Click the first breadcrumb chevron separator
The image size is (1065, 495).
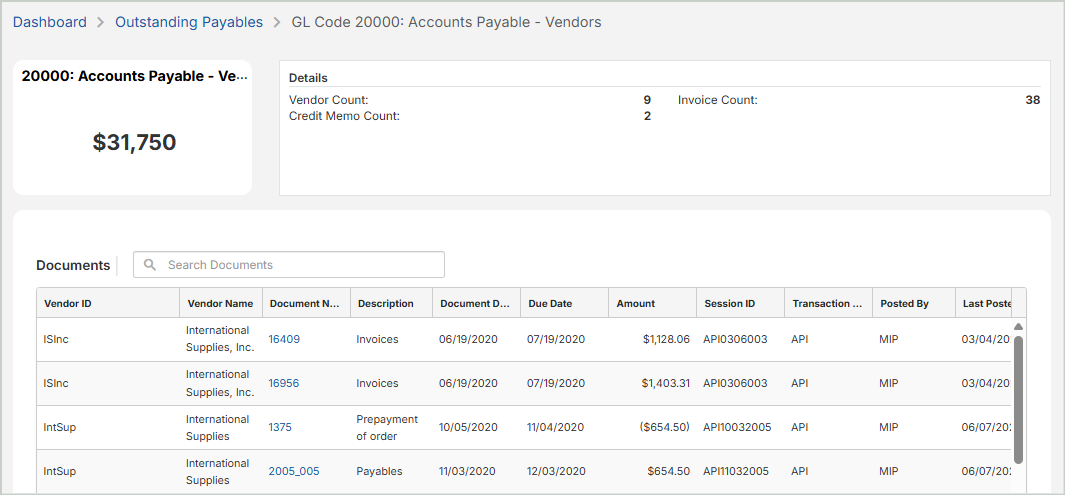tap(101, 22)
